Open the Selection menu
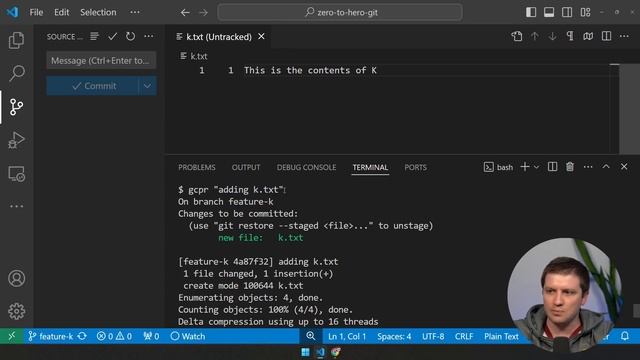The width and height of the screenshot is (640, 360). tap(98, 12)
